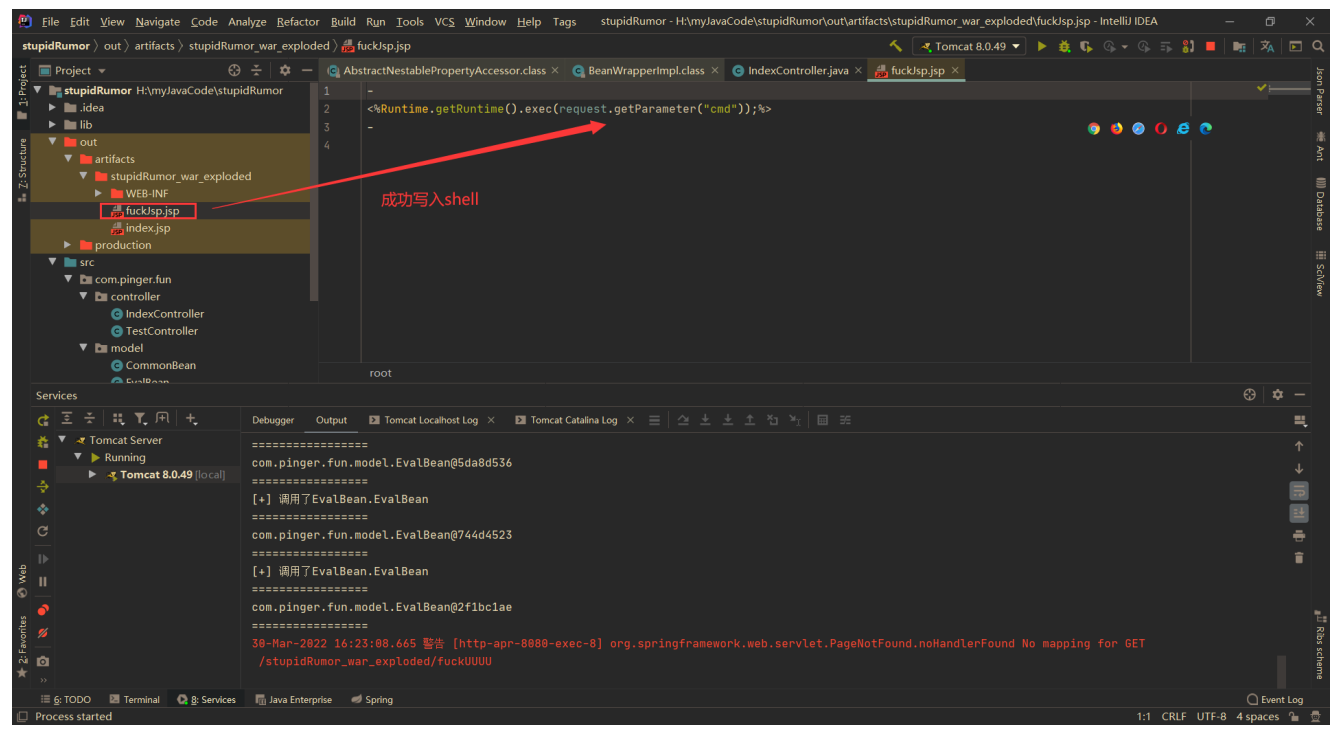
Task: Click Clear All trash icon in console
Action: pyautogui.click(x=1299, y=558)
